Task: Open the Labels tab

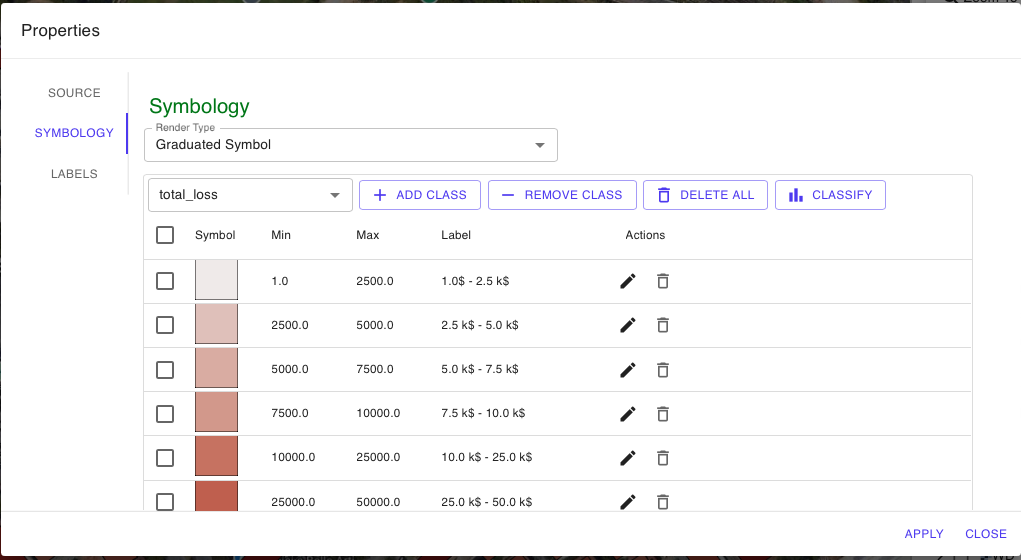Action: tap(74, 174)
